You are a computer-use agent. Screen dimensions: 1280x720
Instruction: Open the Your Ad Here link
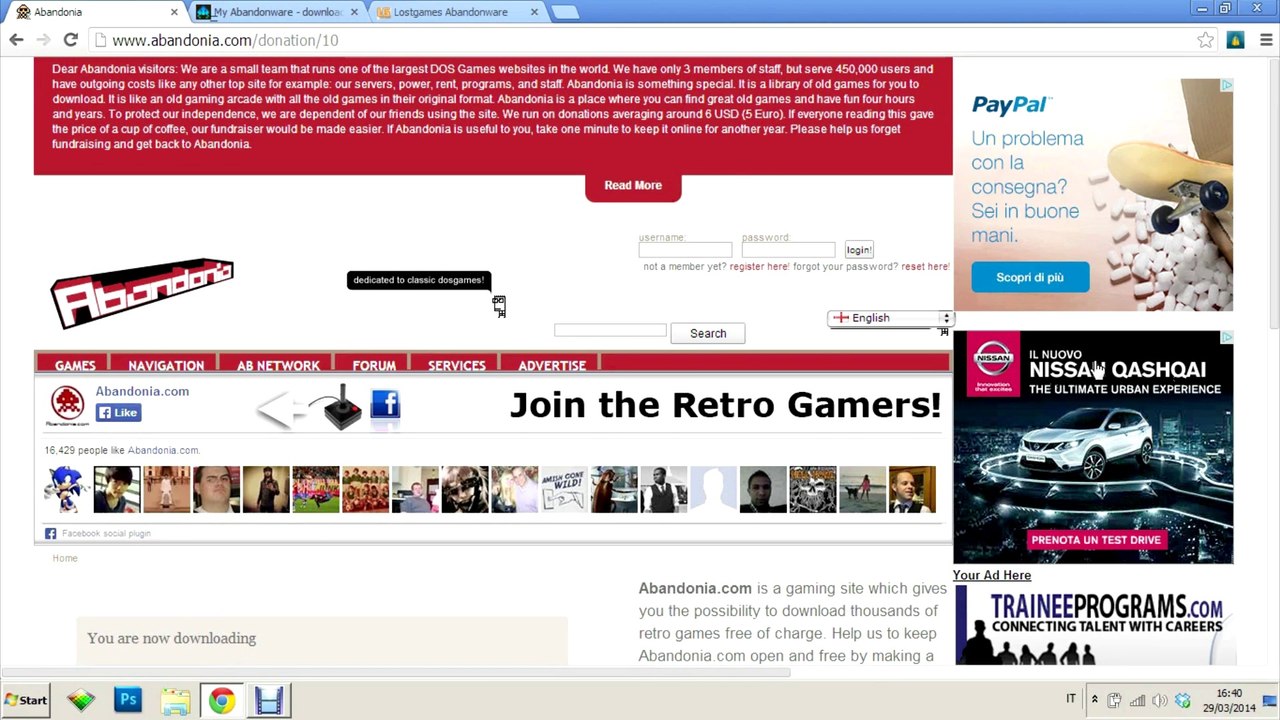991,575
